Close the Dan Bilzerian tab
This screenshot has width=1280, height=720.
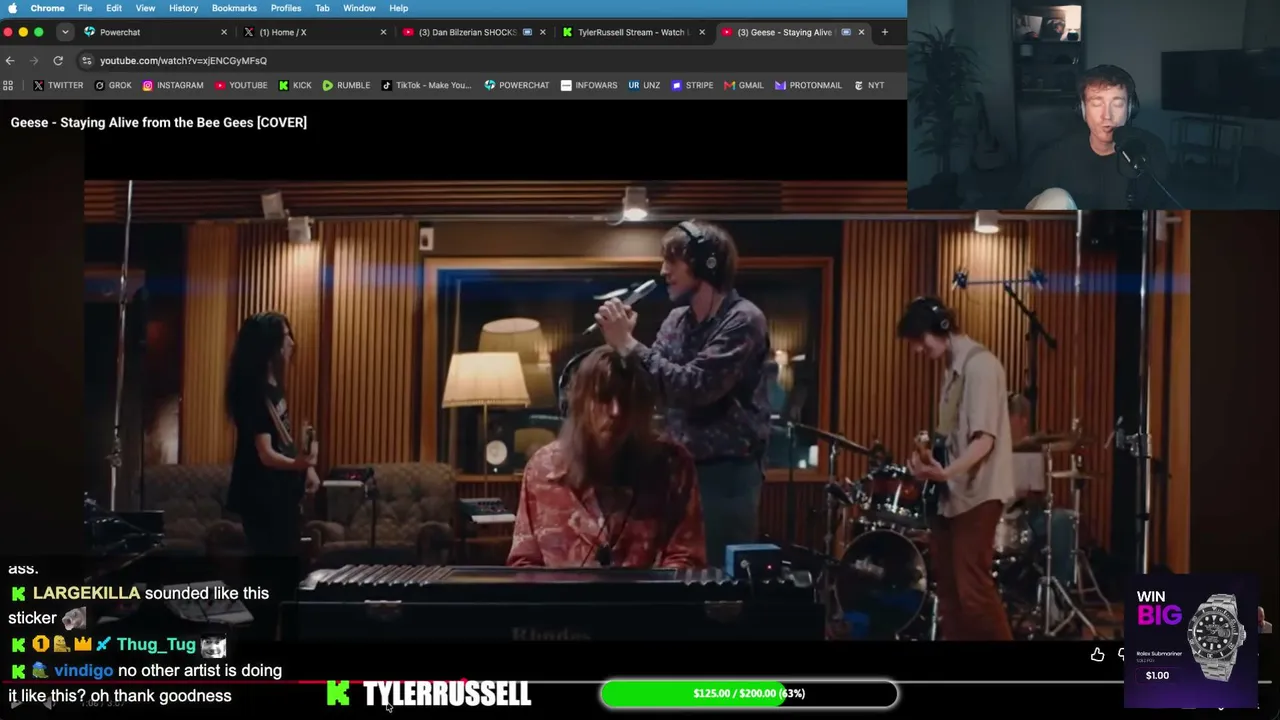coord(543,32)
